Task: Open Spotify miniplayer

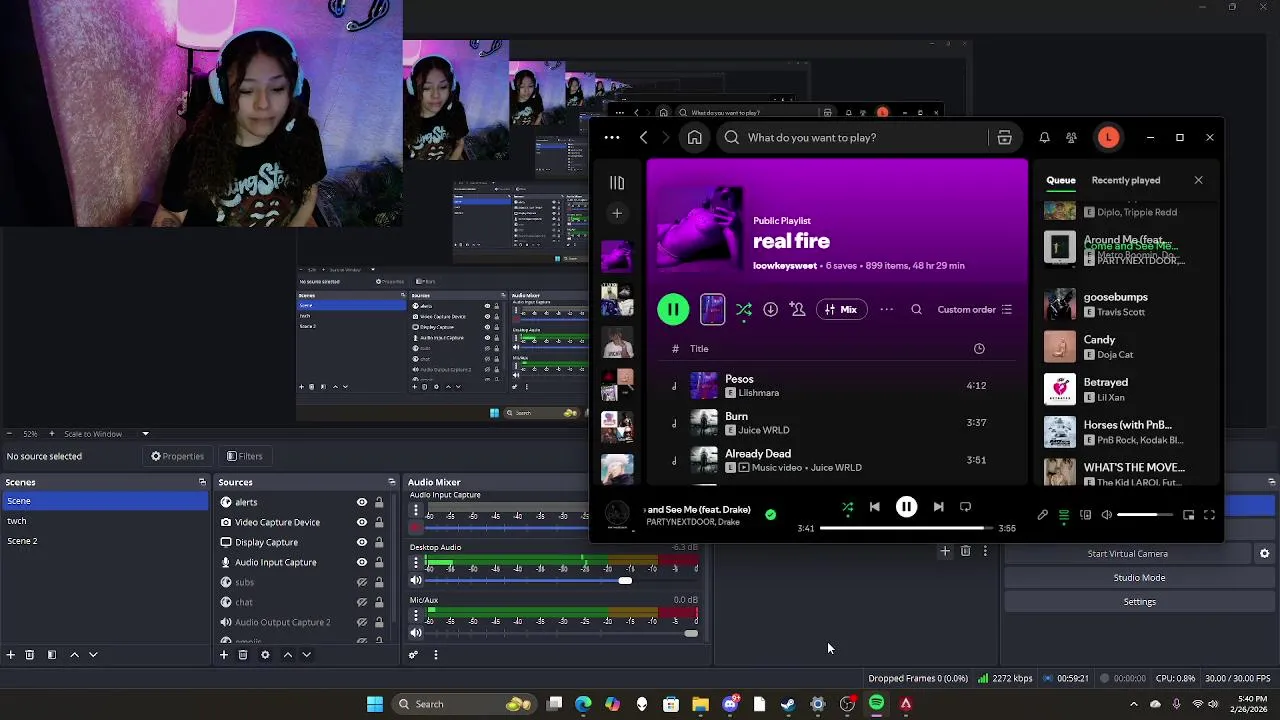Action: pyautogui.click(x=1188, y=515)
